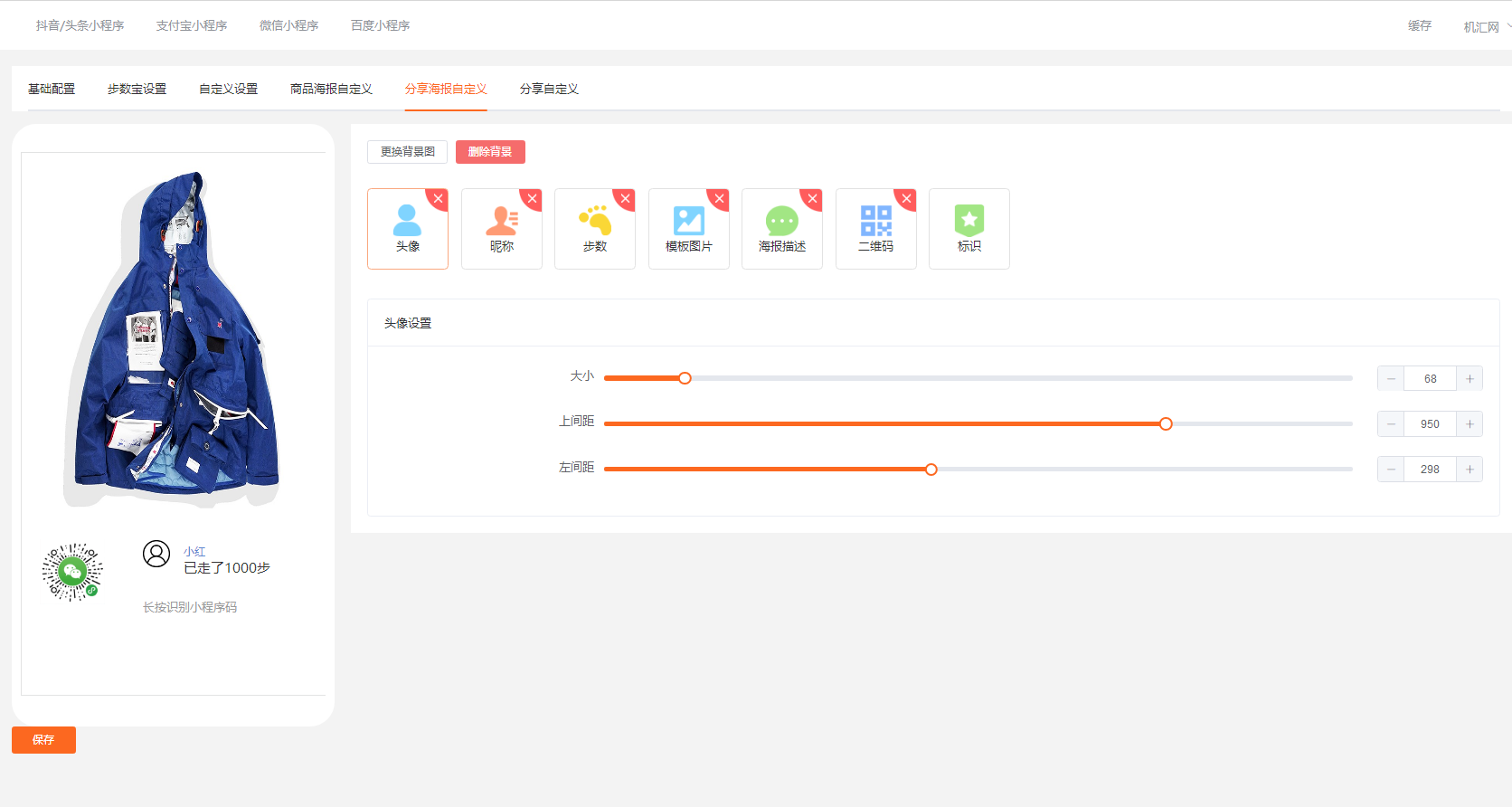Select the 模板图片 template image card

click(688, 229)
